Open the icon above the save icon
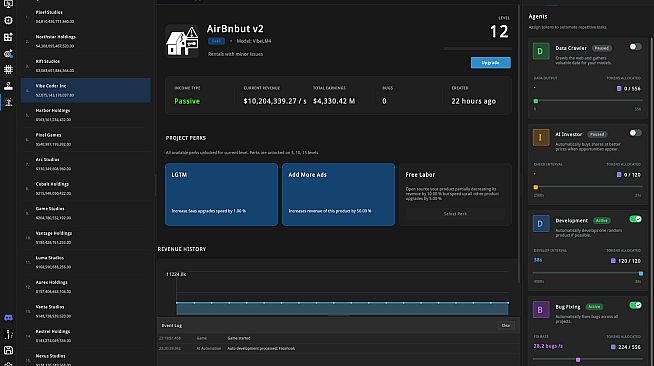The height and width of the screenshot is (366, 654). point(8,334)
